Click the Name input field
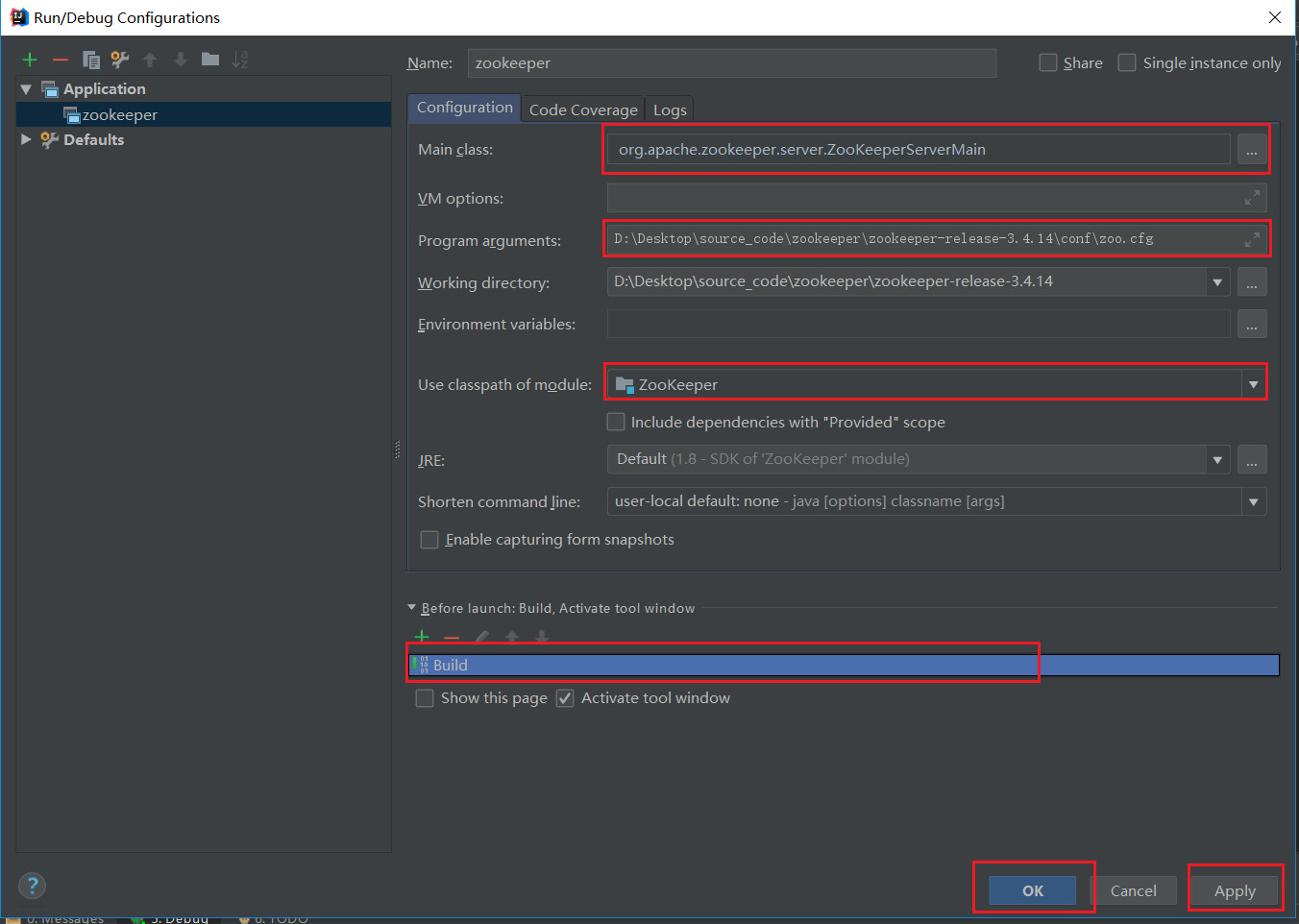This screenshot has height=924, width=1299. coord(732,63)
